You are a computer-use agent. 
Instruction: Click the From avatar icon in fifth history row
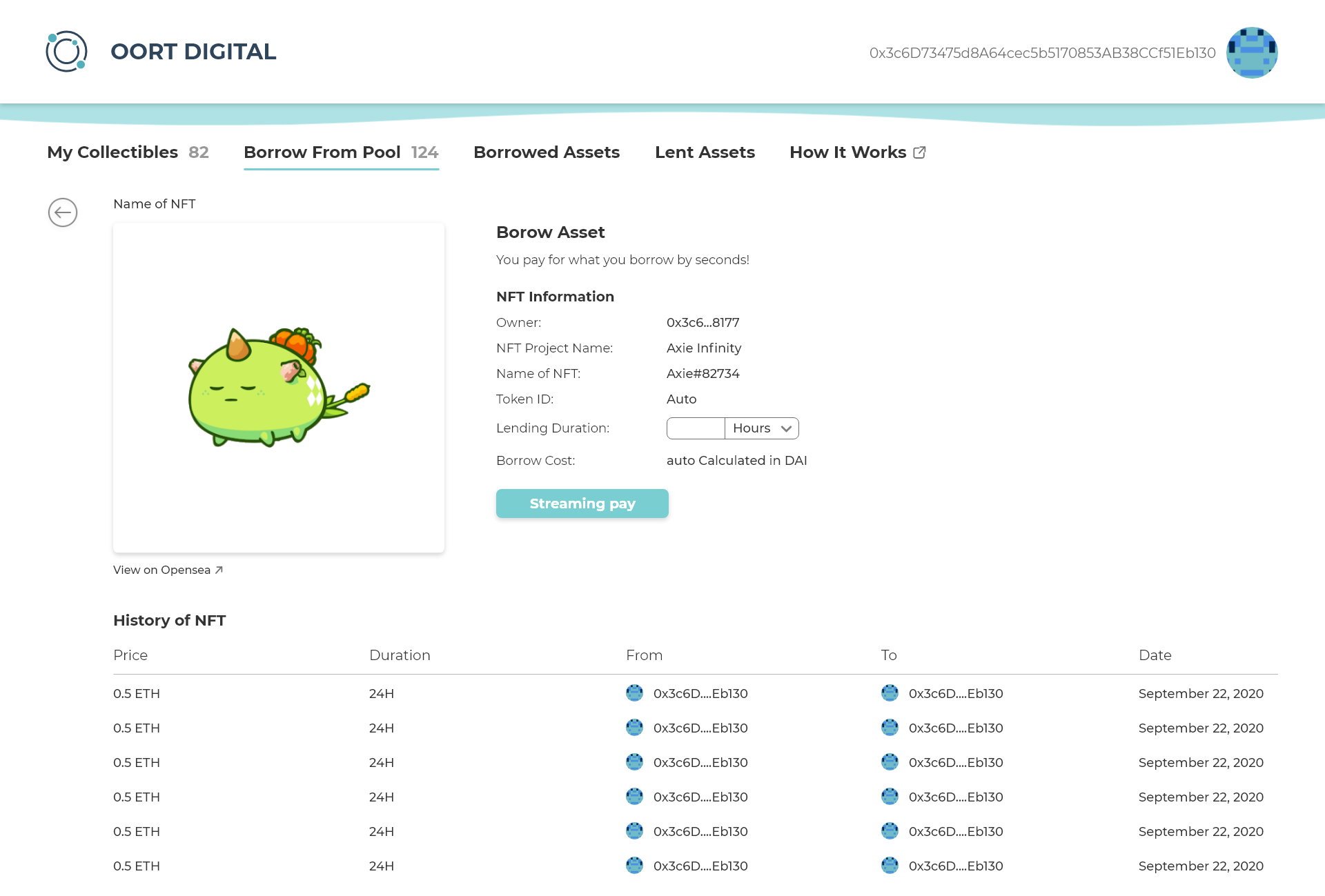pyautogui.click(x=634, y=831)
